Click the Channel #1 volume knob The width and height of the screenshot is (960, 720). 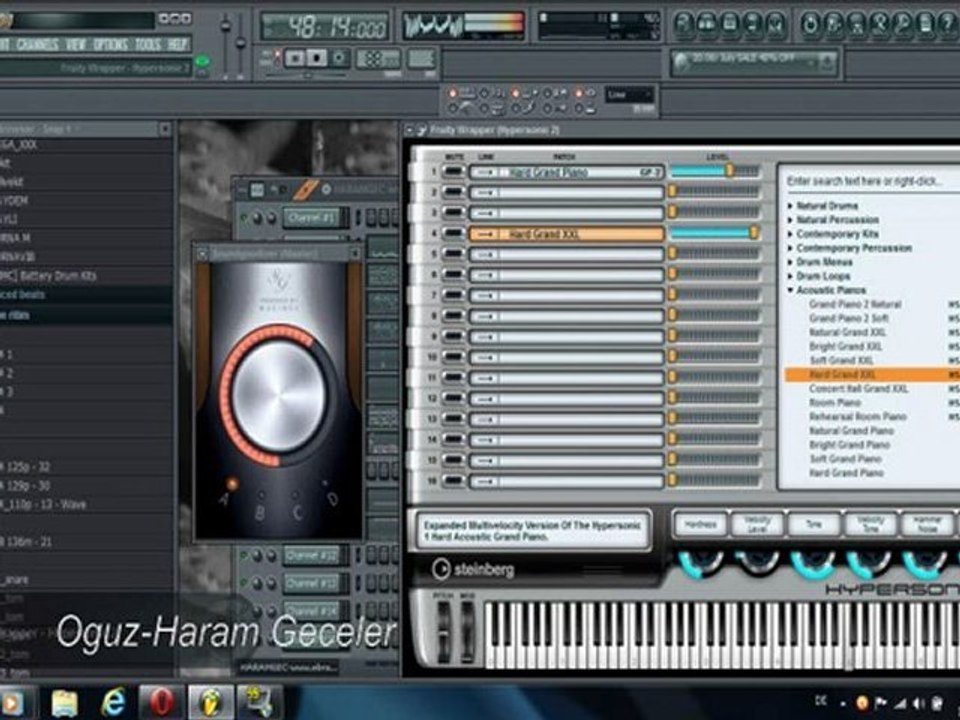271,217
